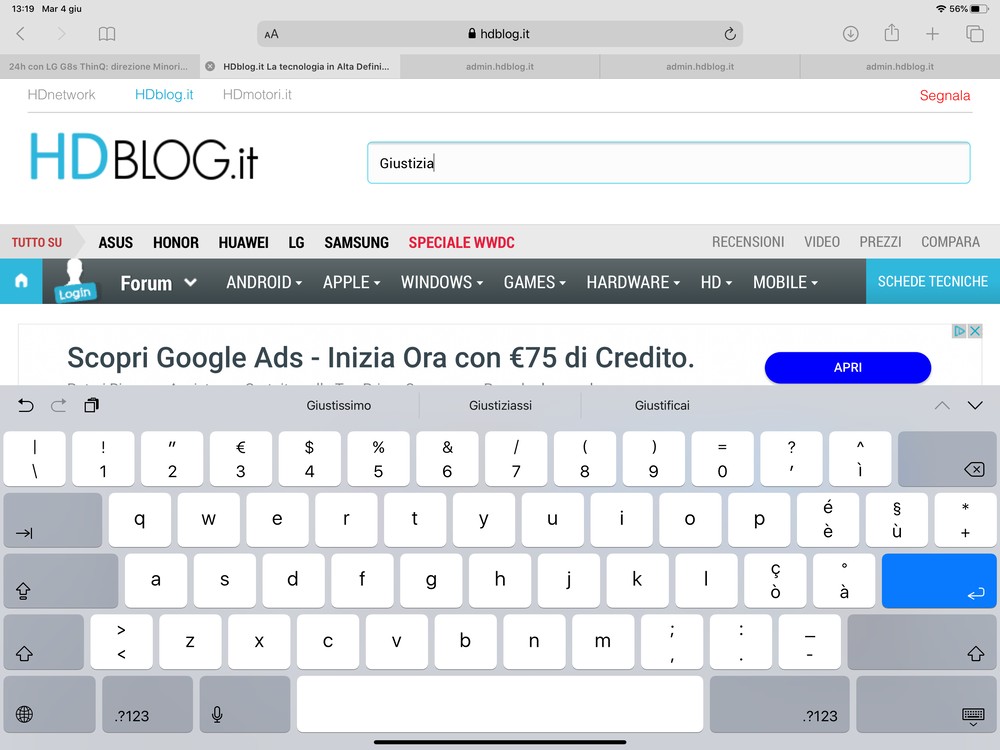Open the PREZZI section
The image size is (1000, 750).
point(880,242)
